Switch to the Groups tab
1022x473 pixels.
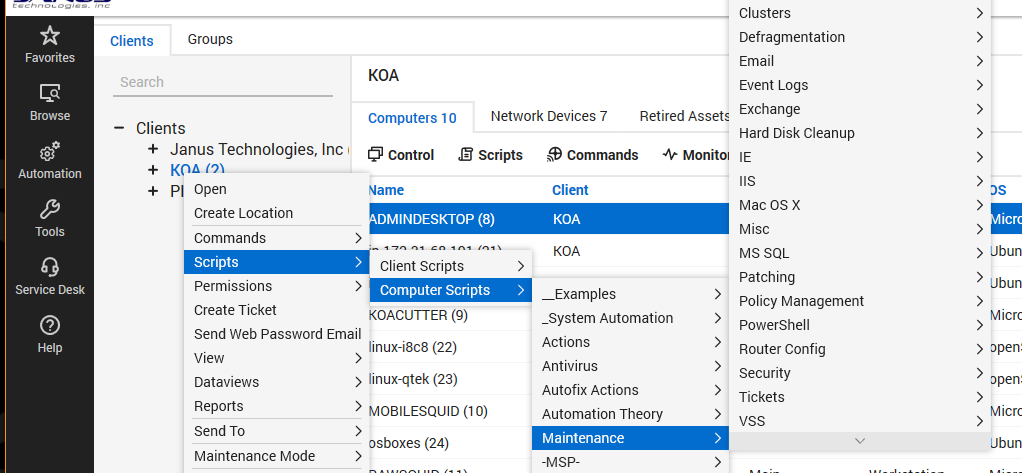210,39
